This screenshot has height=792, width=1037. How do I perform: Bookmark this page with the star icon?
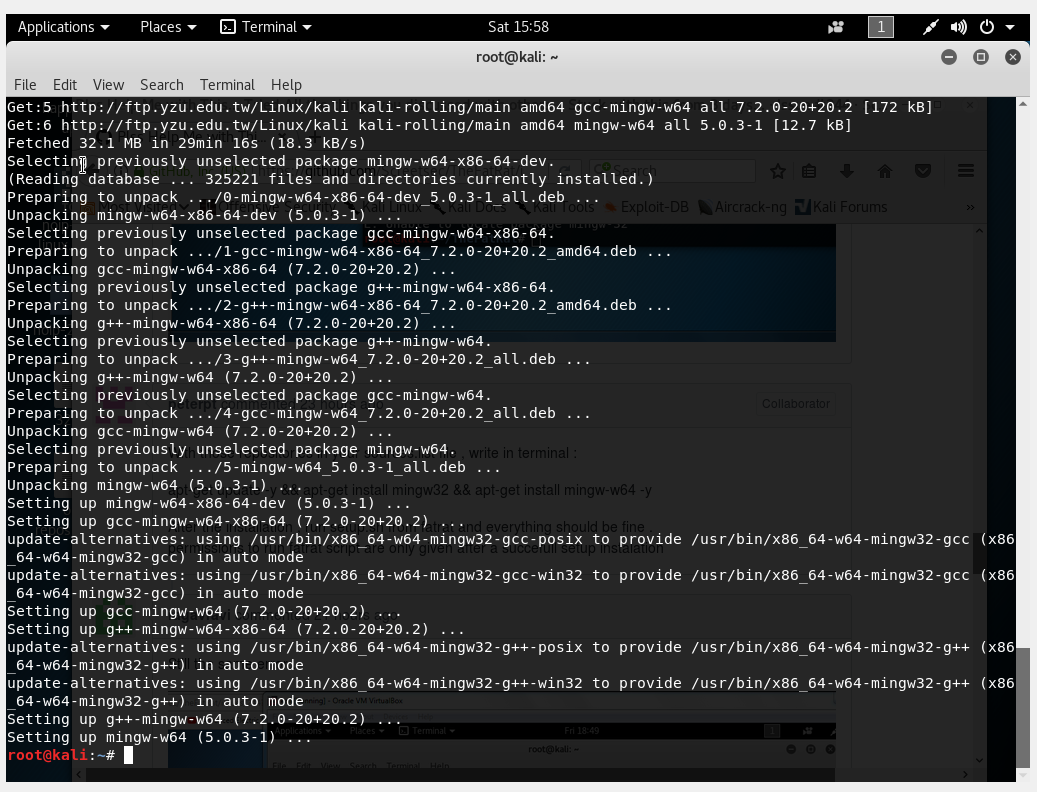pos(778,171)
